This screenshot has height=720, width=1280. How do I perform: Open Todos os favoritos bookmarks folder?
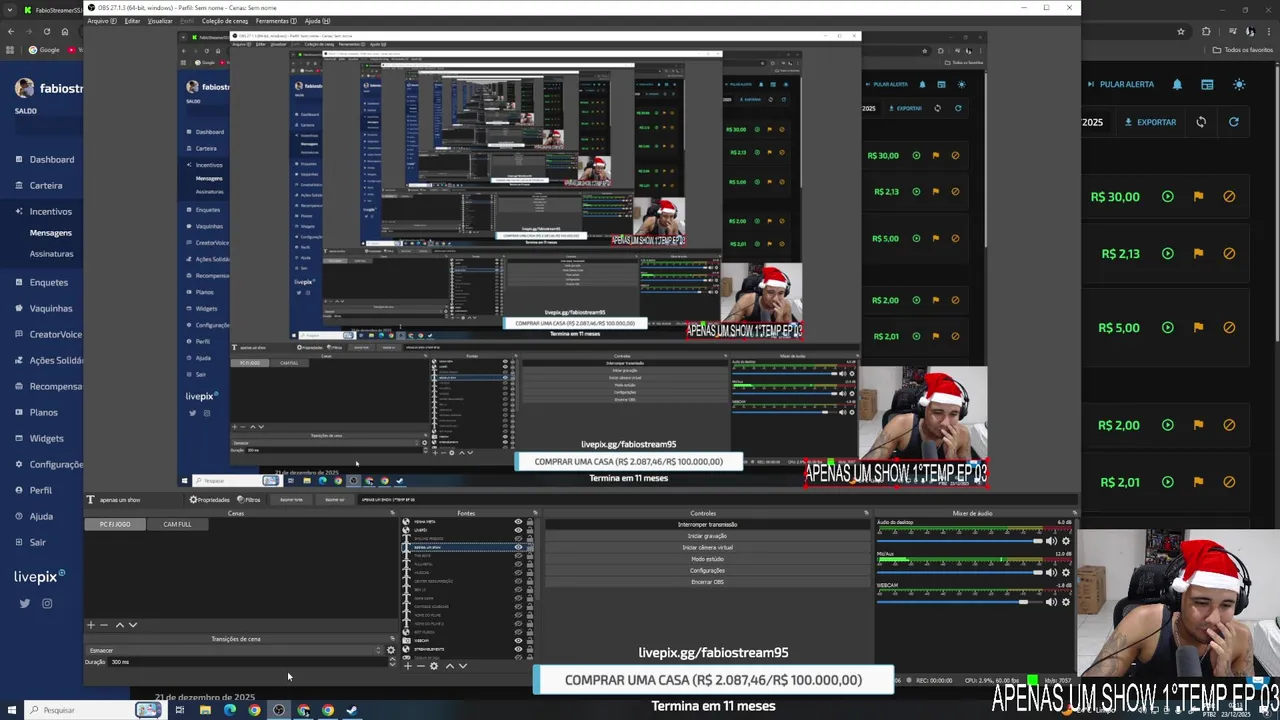[1243, 50]
